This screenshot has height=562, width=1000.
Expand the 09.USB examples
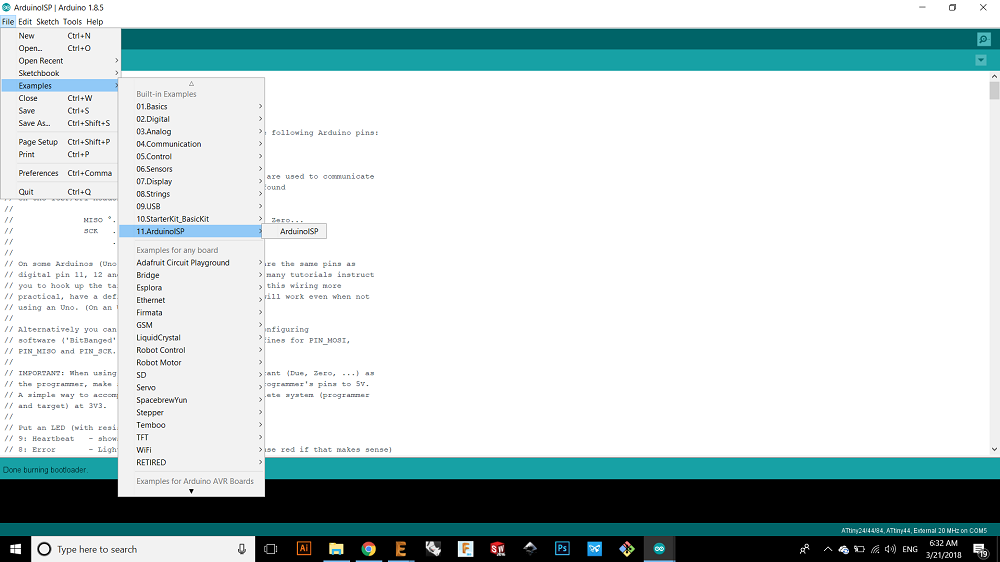tap(191, 206)
